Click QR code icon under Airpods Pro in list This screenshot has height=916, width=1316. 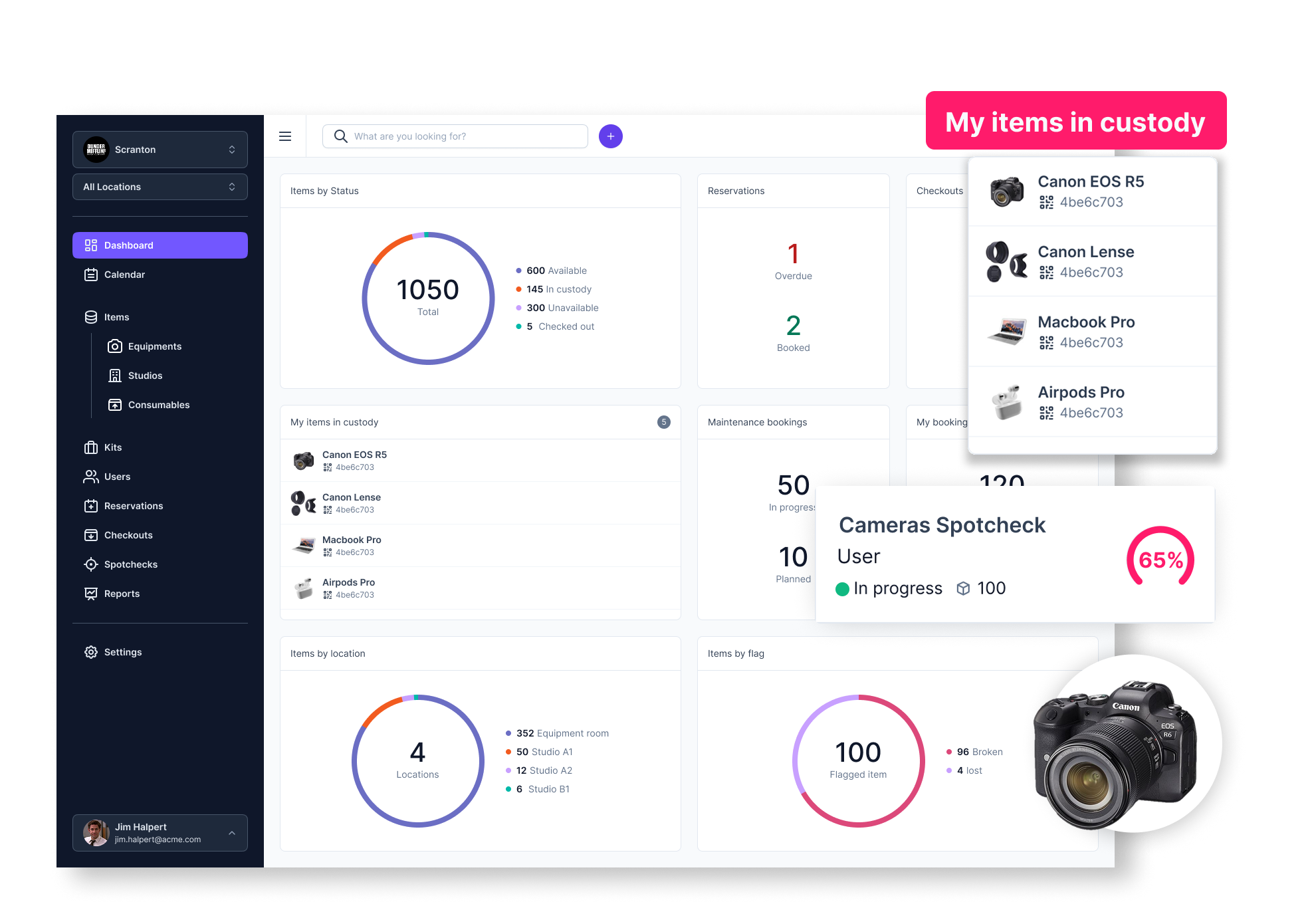click(x=328, y=595)
